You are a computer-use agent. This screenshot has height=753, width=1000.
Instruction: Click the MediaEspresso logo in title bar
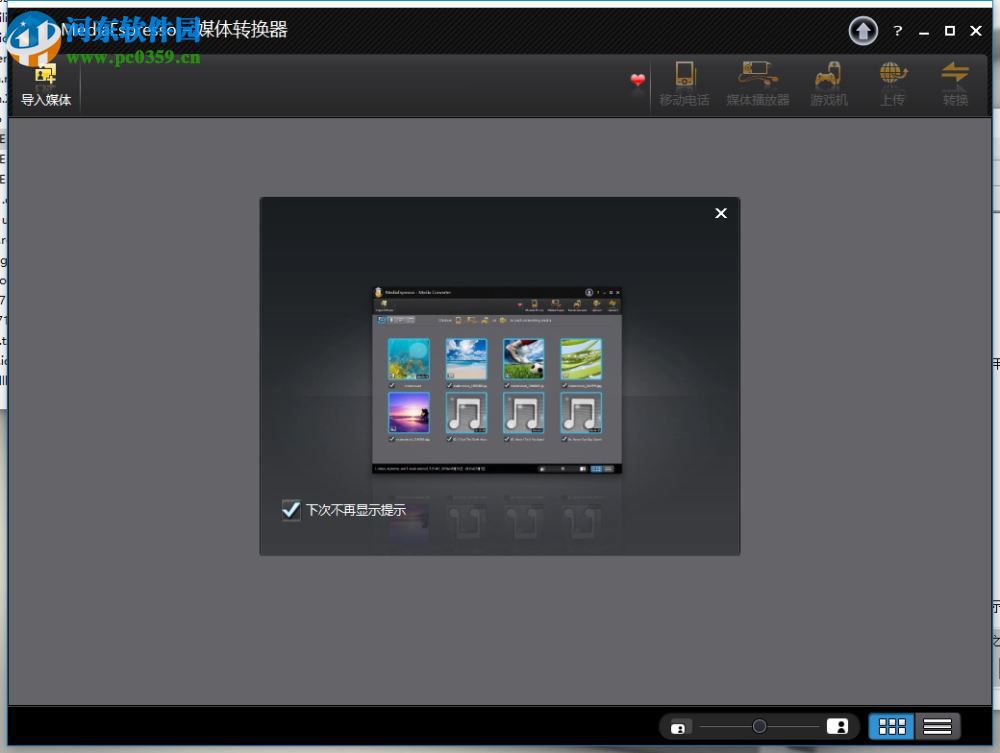42,31
